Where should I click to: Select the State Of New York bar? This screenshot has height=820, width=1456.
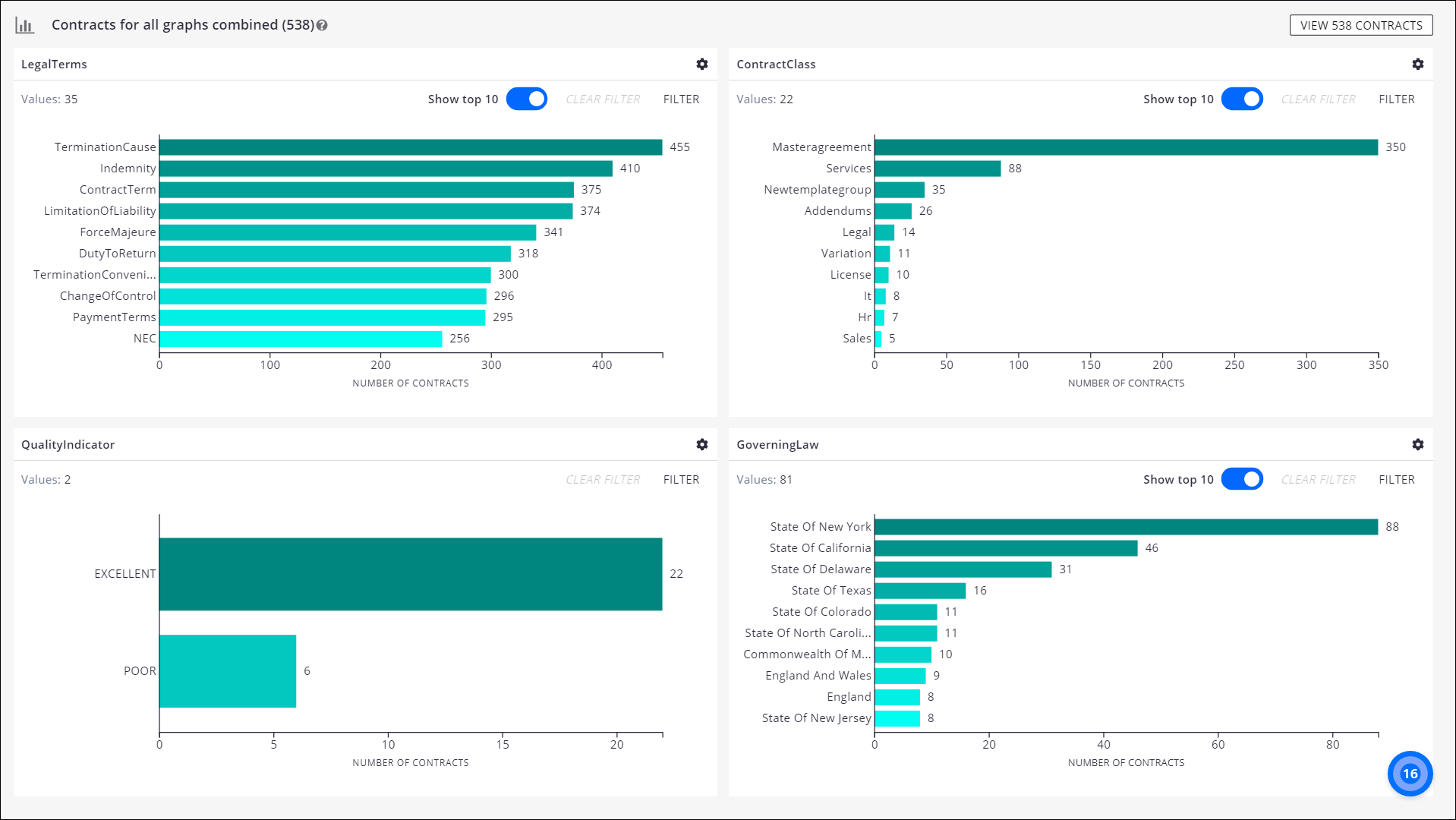tap(1126, 527)
